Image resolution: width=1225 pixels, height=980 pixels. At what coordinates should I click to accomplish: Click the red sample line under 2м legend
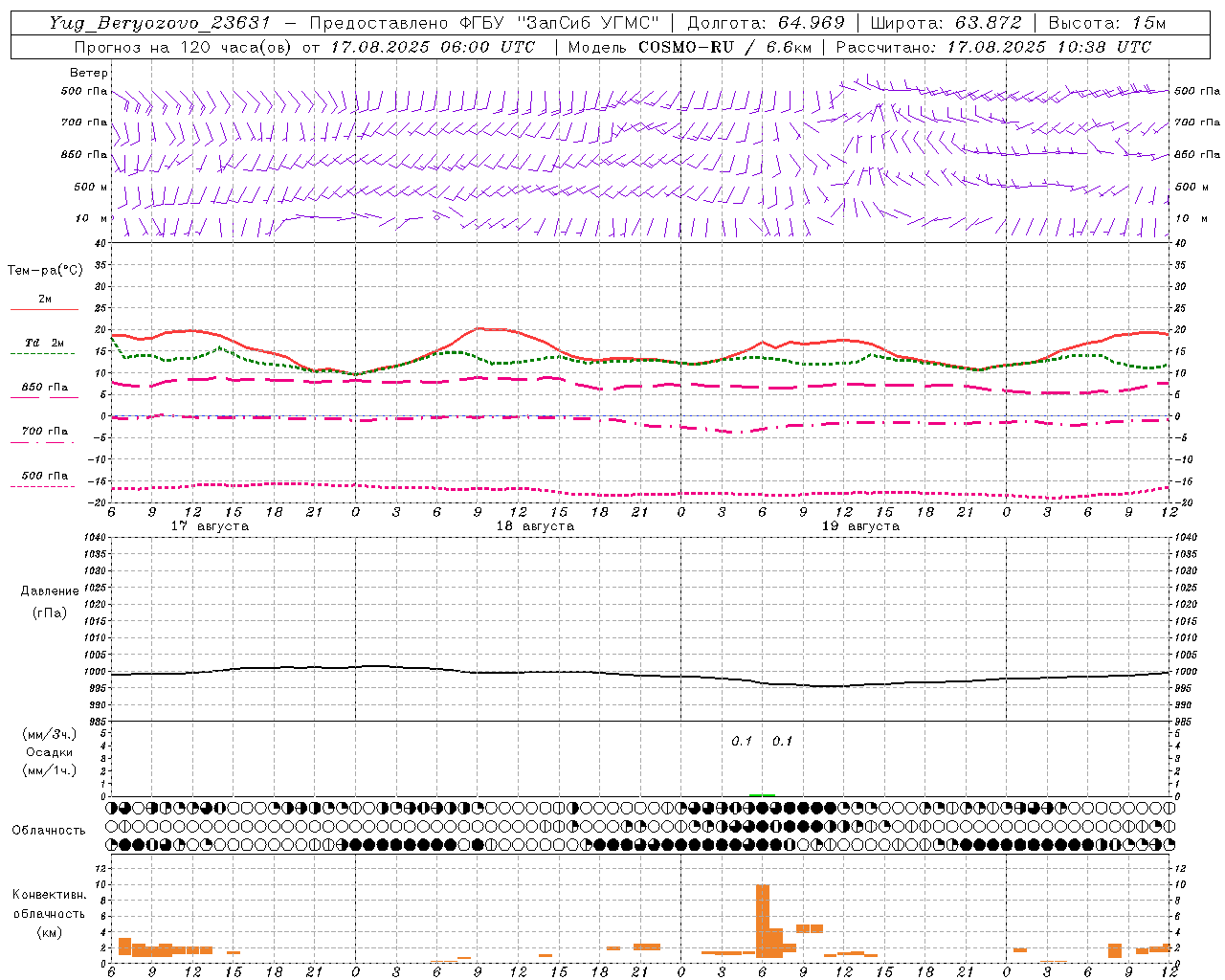coord(44,309)
